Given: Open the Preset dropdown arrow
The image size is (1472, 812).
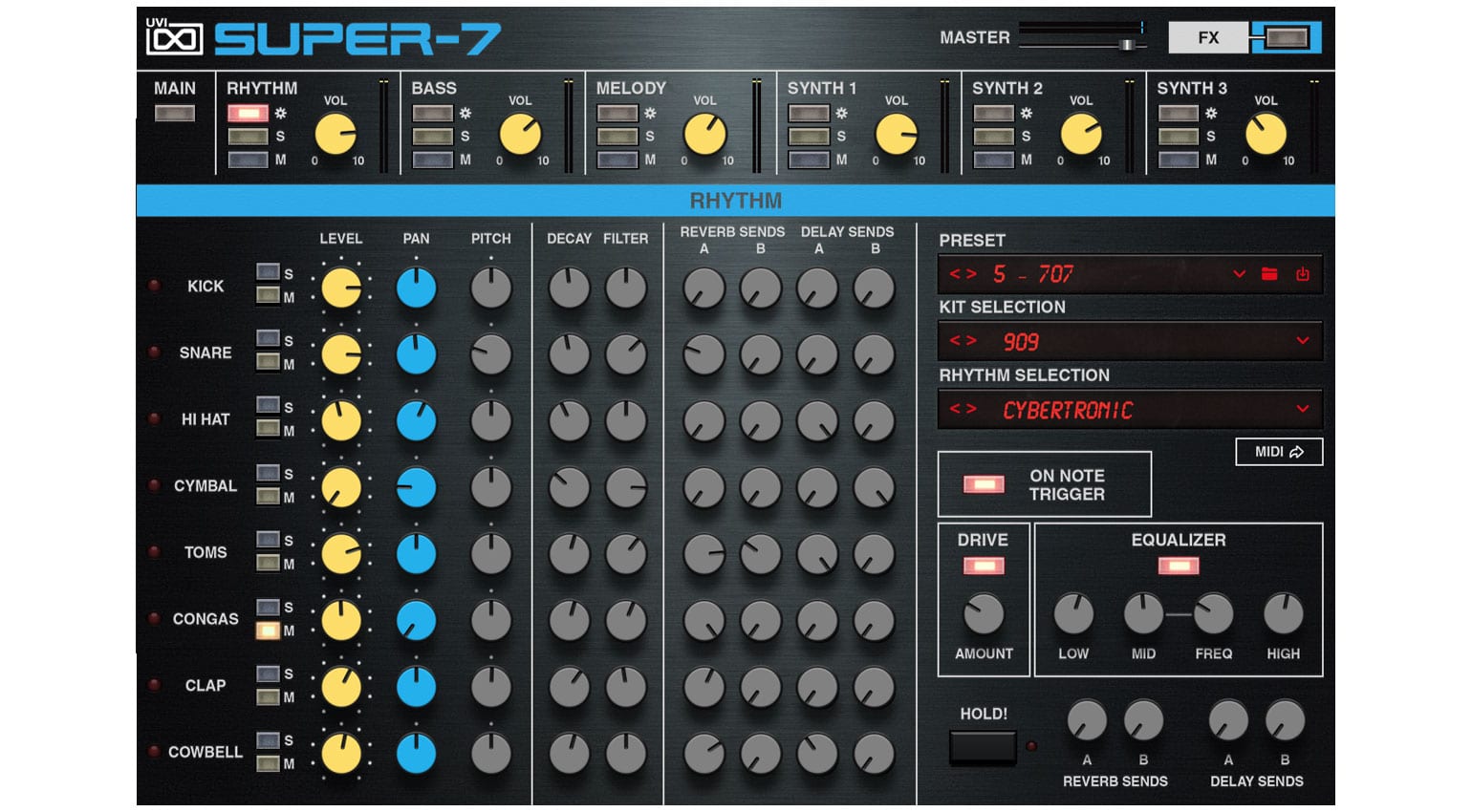Looking at the screenshot, I should (x=1239, y=274).
